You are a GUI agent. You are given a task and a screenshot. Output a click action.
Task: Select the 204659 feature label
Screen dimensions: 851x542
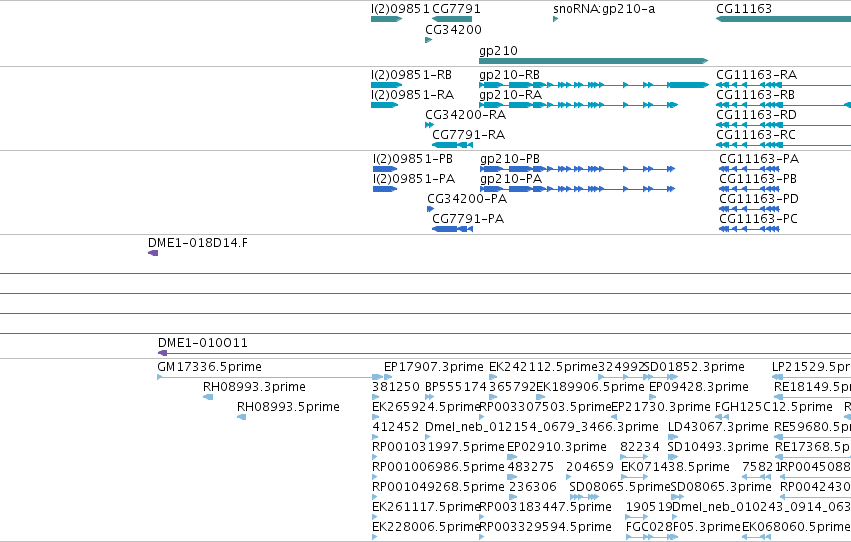tap(590, 468)
